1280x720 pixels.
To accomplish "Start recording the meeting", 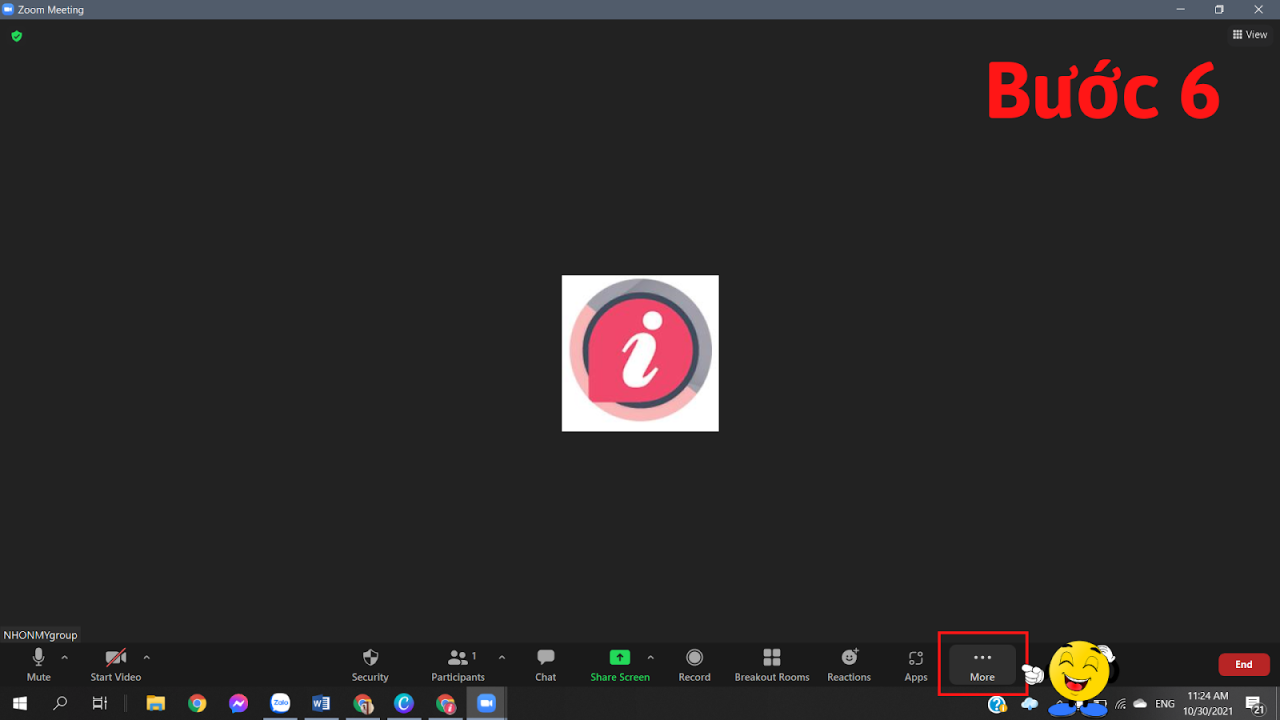I will [x=694, y=663].
